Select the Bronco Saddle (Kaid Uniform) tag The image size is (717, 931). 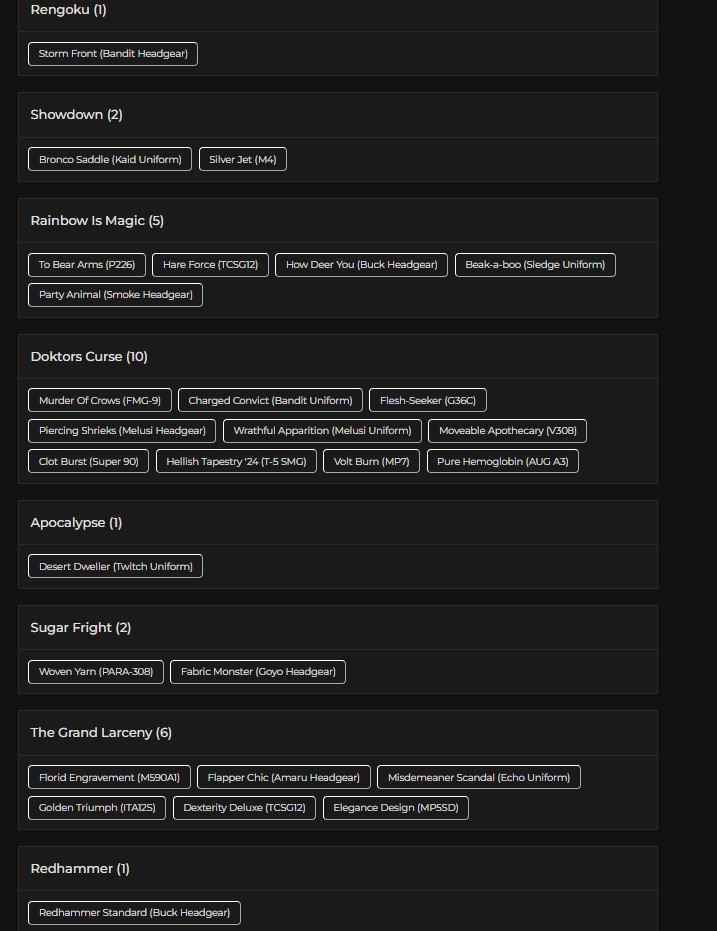pos(110,159)
